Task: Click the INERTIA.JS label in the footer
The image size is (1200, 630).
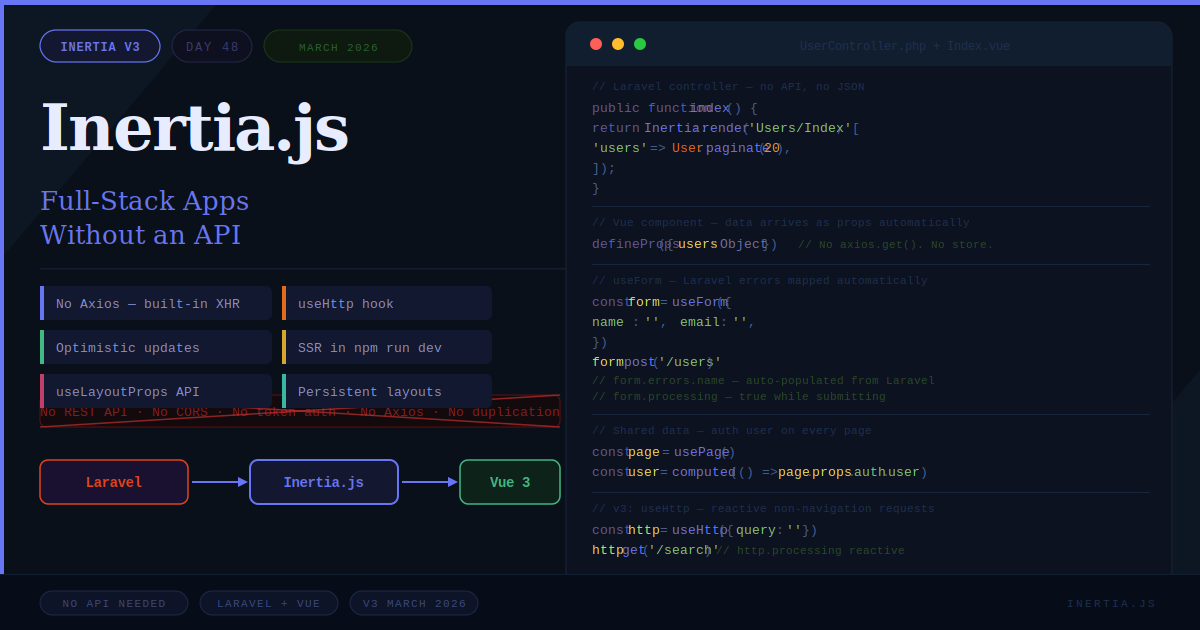Action: (x=1112, y=602)
